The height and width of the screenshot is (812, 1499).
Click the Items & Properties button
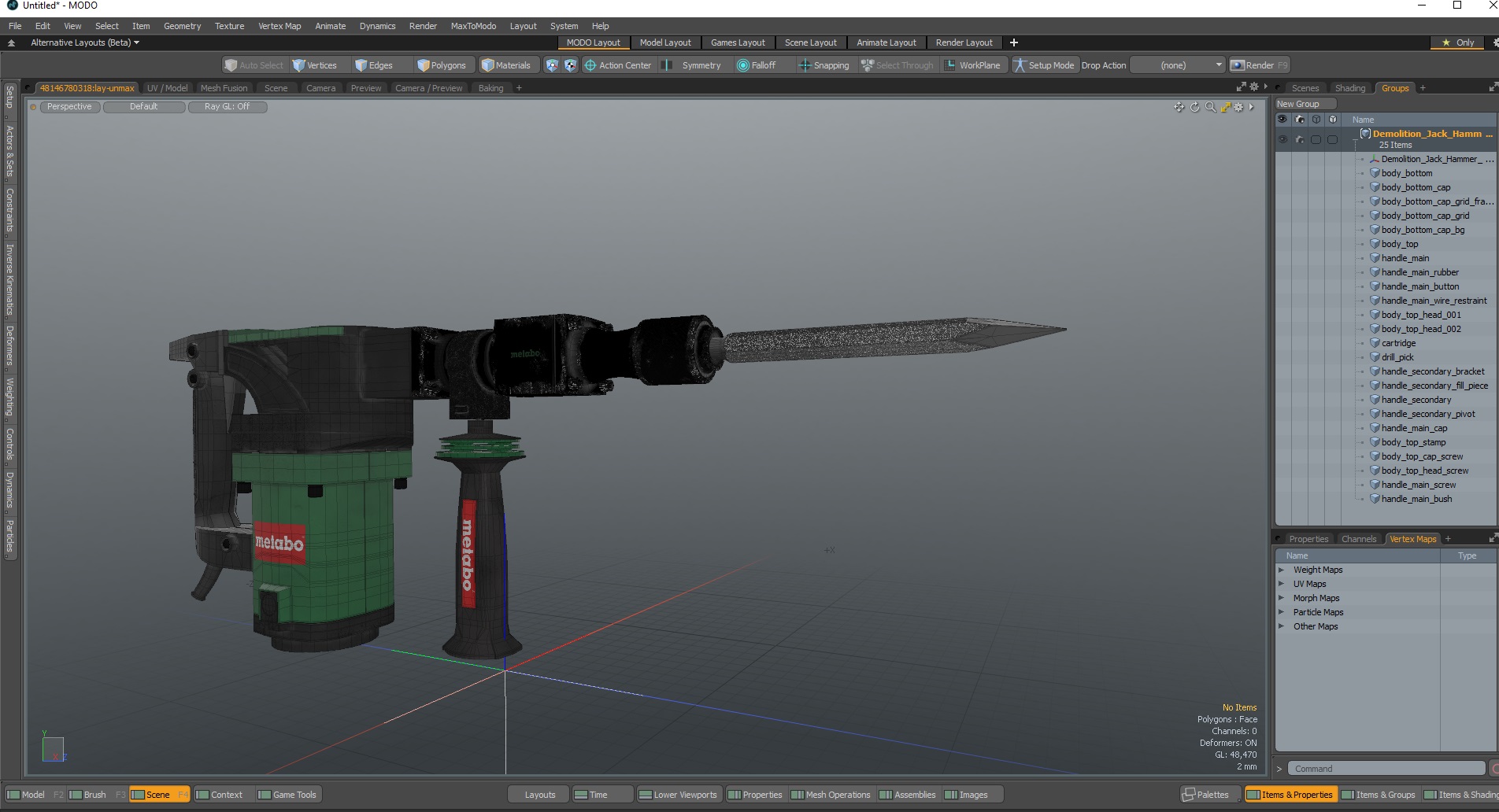(1290, 795)
